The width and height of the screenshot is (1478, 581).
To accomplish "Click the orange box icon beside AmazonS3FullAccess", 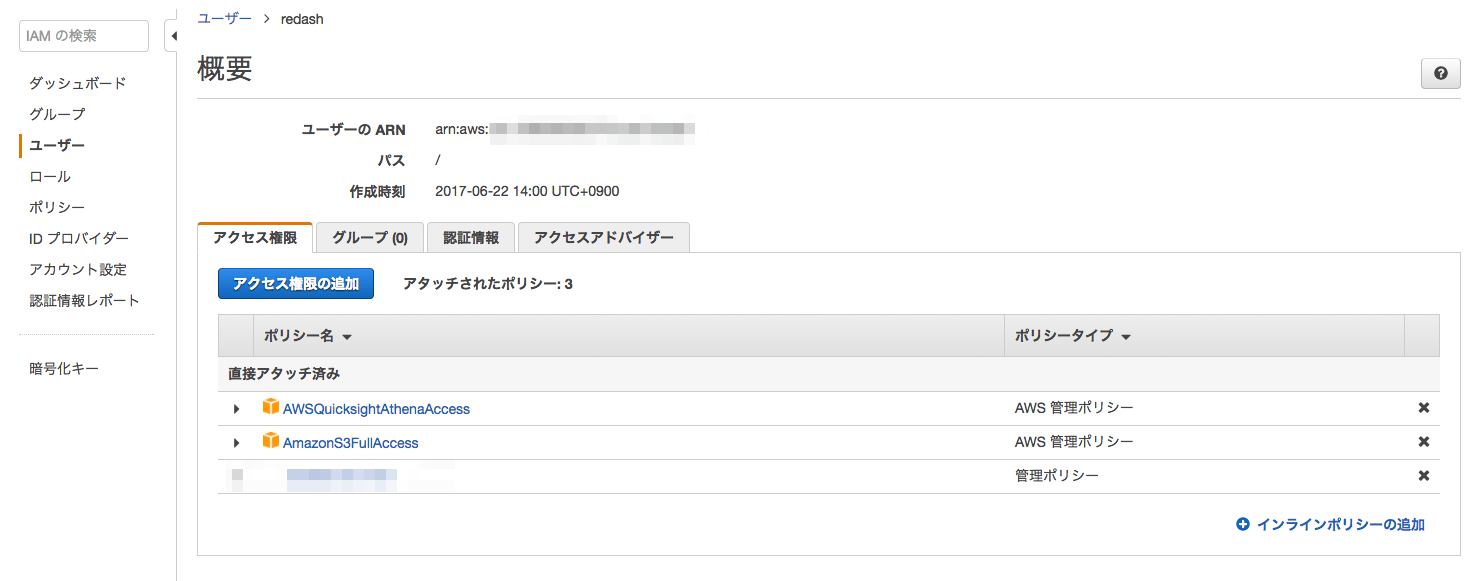I will point(271,441).
